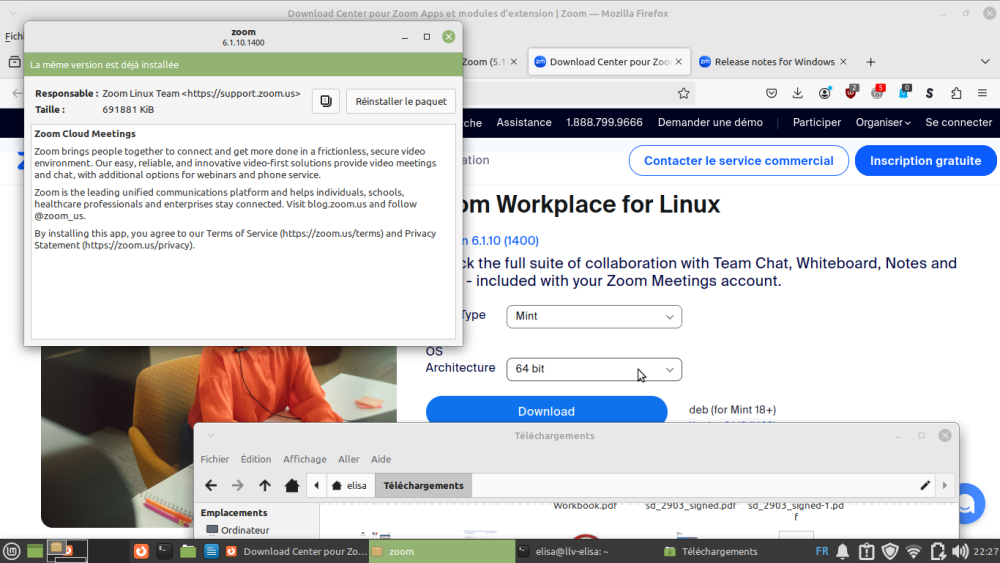Open the Linux Mint start menu
The width and height of the screenshot is (1000, 563).
11,551
